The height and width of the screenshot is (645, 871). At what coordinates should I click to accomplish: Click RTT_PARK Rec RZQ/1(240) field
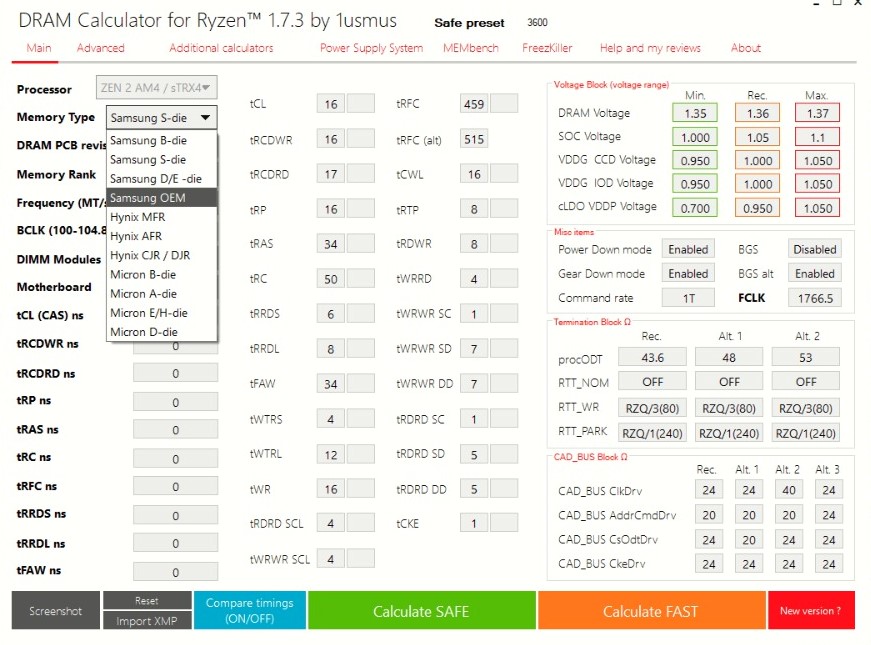tap(652, 433)
